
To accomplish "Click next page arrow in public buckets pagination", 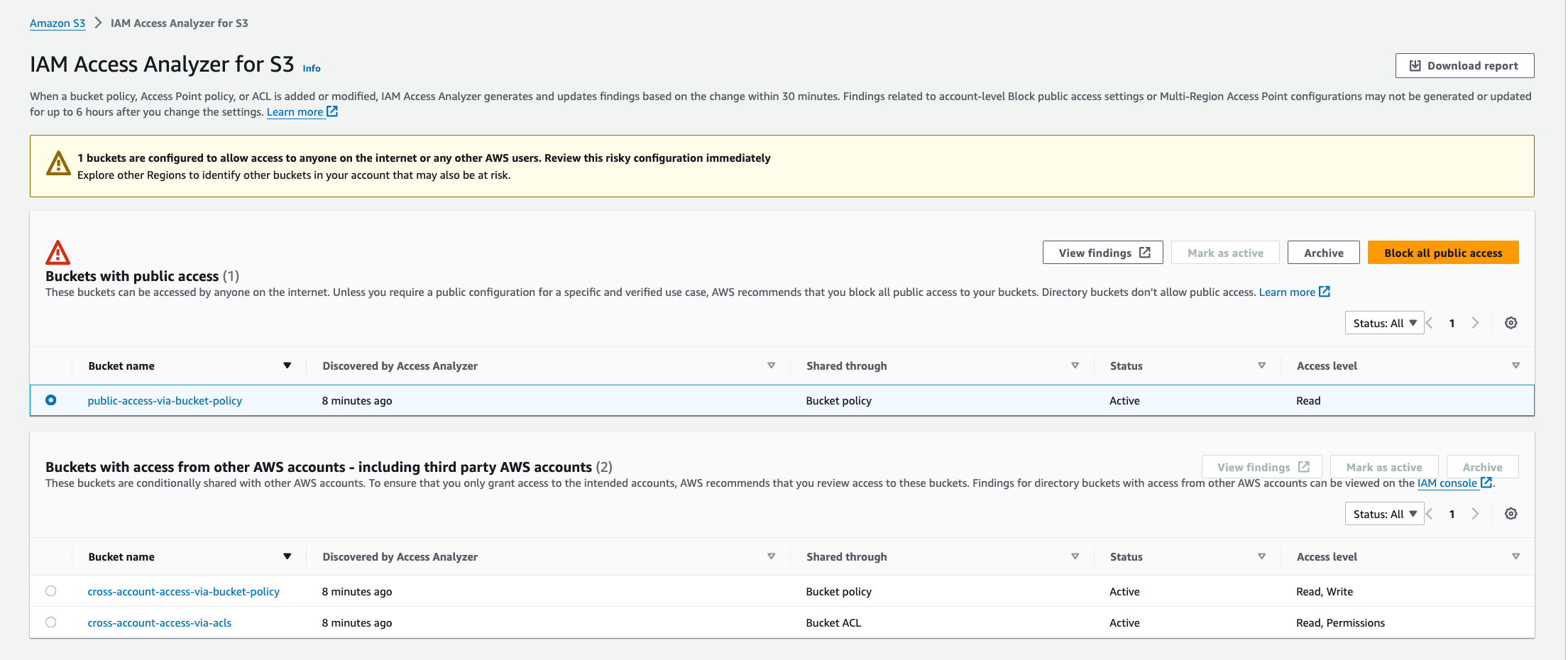I will tap(1475, 323).
